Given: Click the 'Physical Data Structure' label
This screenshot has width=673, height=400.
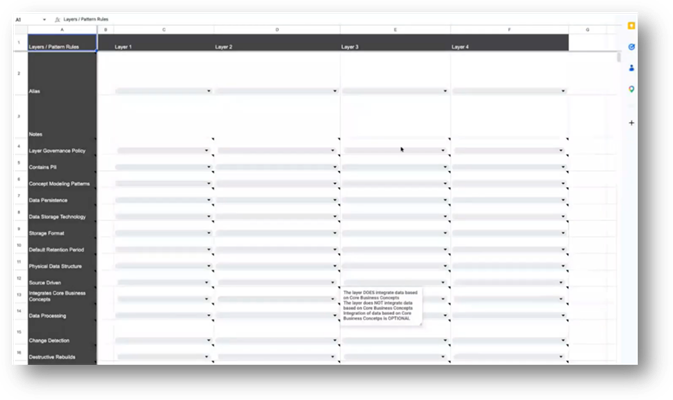Looking at the screenshot, I should pos(55,267).
